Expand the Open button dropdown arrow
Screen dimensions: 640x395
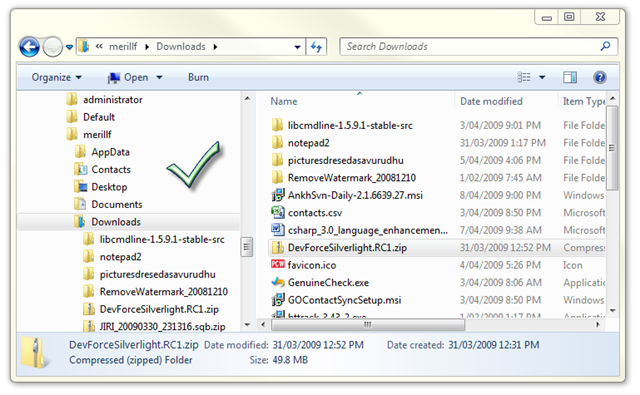click(x=159, y=78)
